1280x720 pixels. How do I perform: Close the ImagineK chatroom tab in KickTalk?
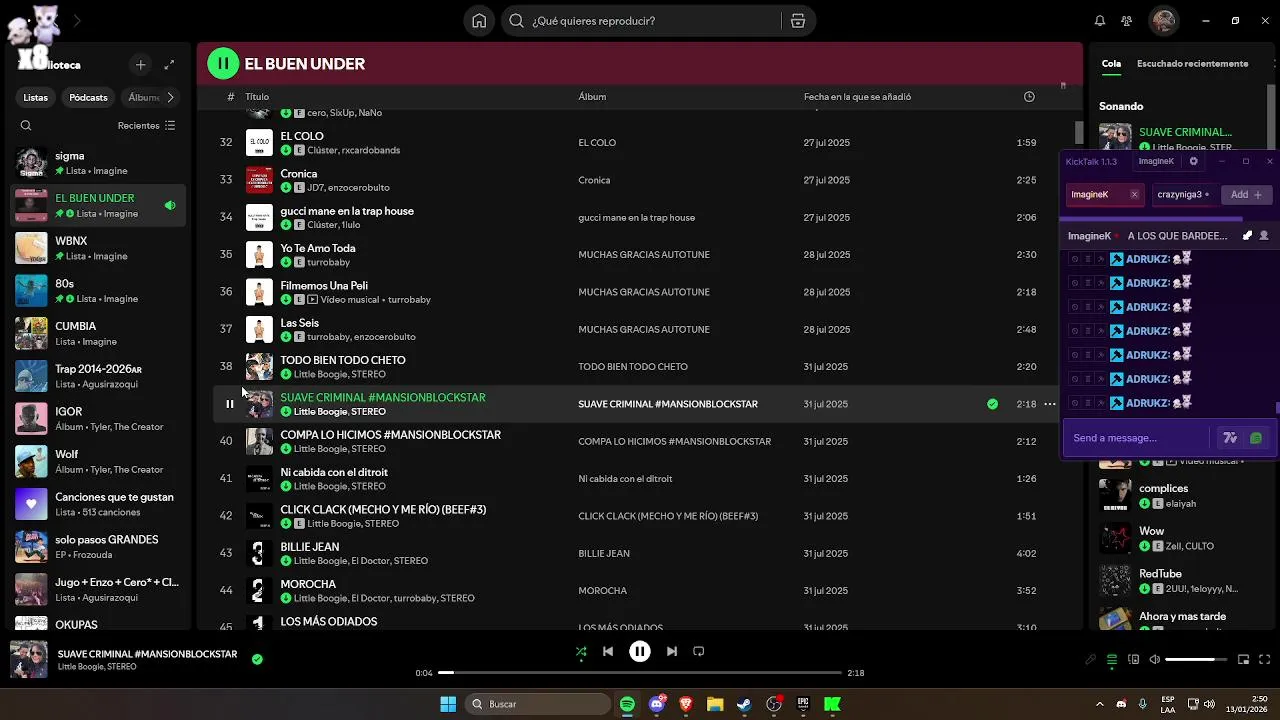[1134, 195]
